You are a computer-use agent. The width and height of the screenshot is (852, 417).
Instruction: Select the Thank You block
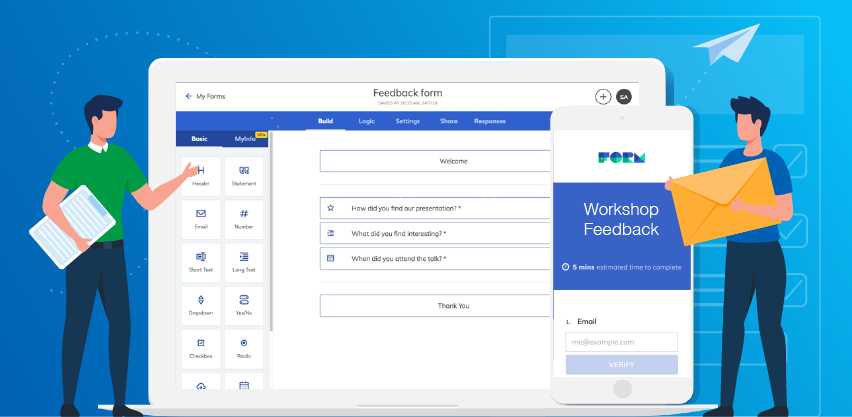coord(435,306)
